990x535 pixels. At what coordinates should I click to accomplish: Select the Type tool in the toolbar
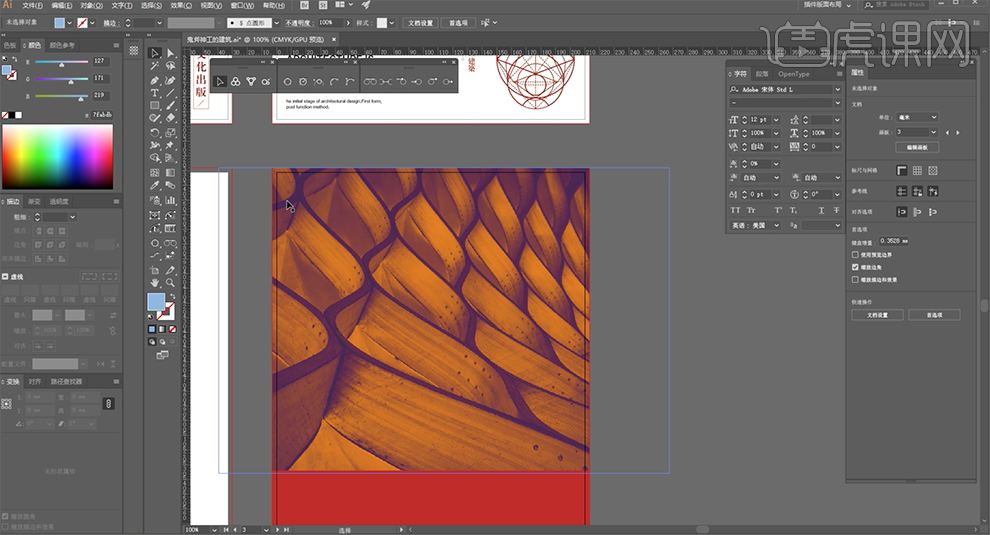pyautogui.click(x=155, y=92)
